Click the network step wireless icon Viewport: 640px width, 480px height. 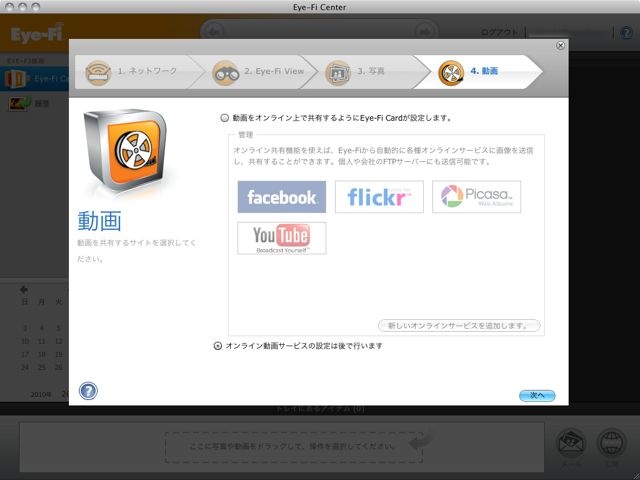tap(98, 73)
